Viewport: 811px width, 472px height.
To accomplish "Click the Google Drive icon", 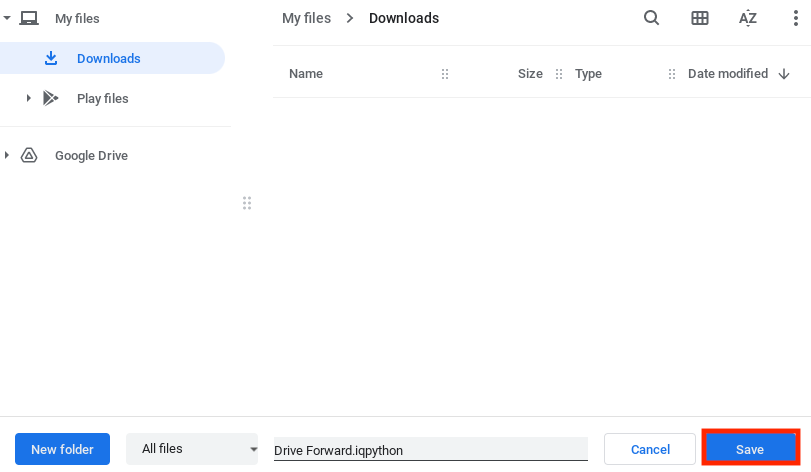I will click(x=29, y=155).
